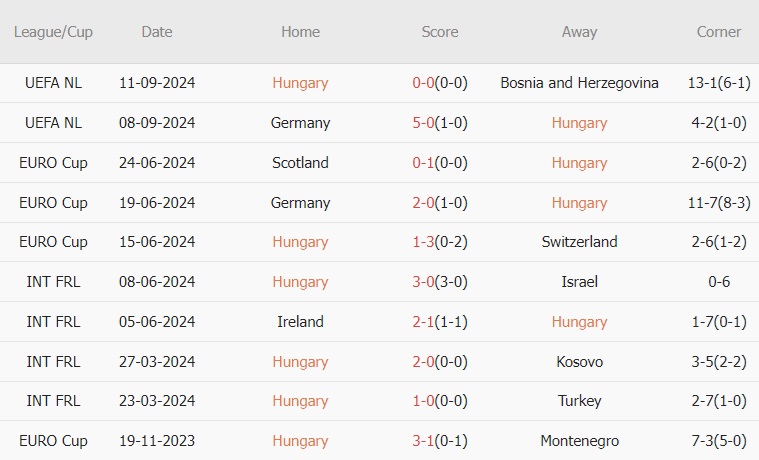Click the League/Cup column header
This screenshot has width=759, height=460.
click(53, 32)
